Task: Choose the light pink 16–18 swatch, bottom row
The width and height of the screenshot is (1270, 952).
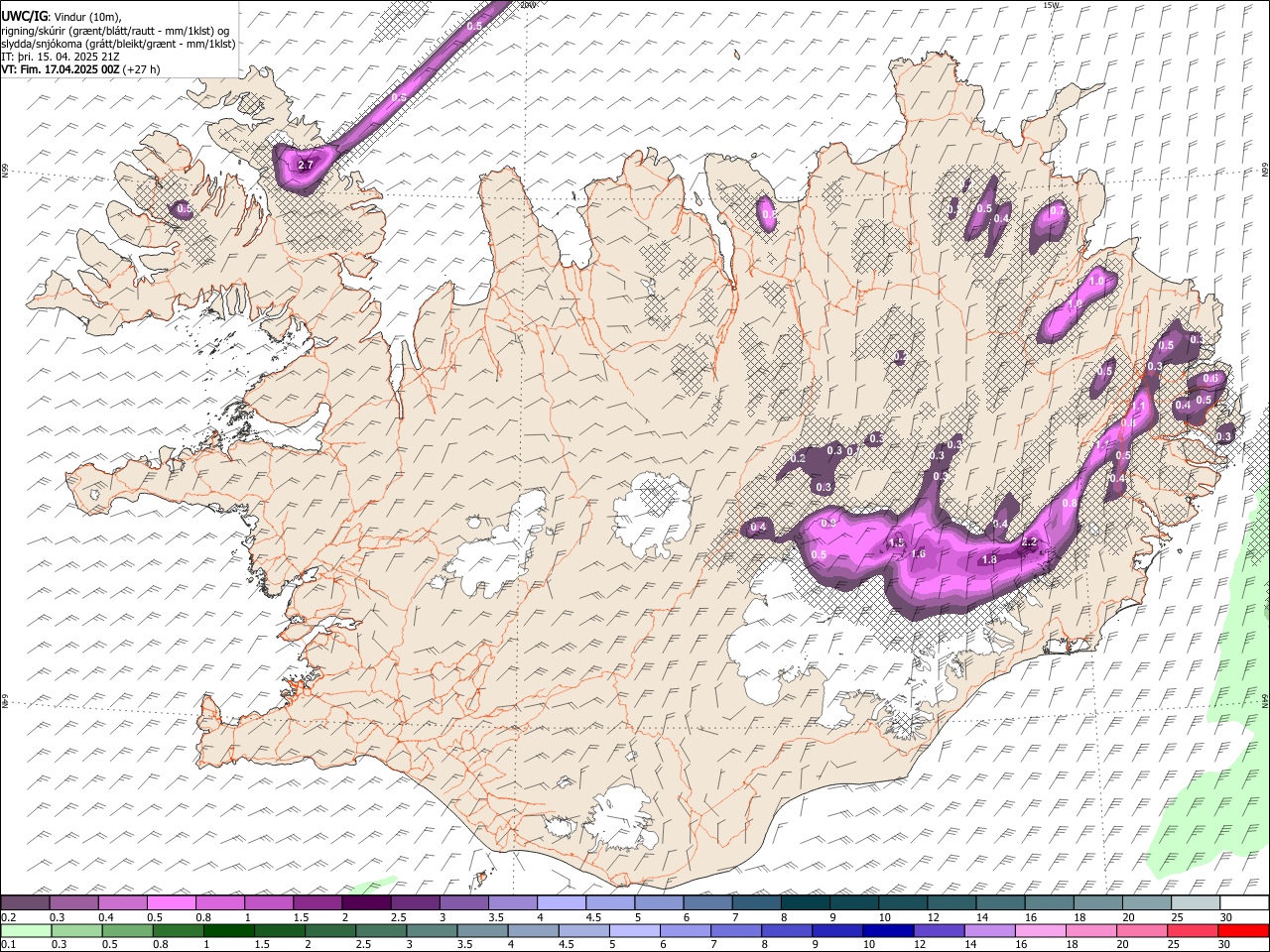Action: pos(1040,931)
